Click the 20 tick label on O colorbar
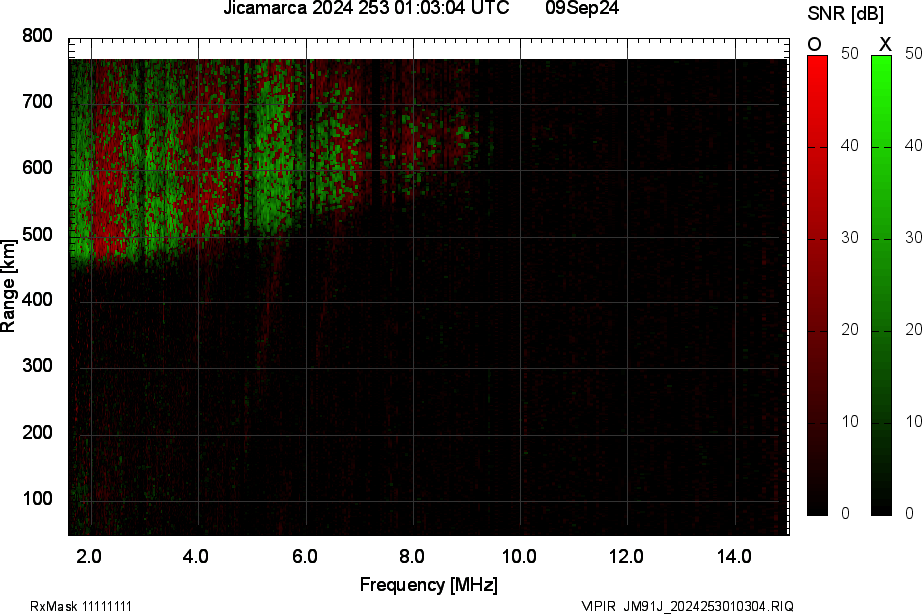Viewport: 922px width, 614px height. pyautogui.click(x=850, y=330)
